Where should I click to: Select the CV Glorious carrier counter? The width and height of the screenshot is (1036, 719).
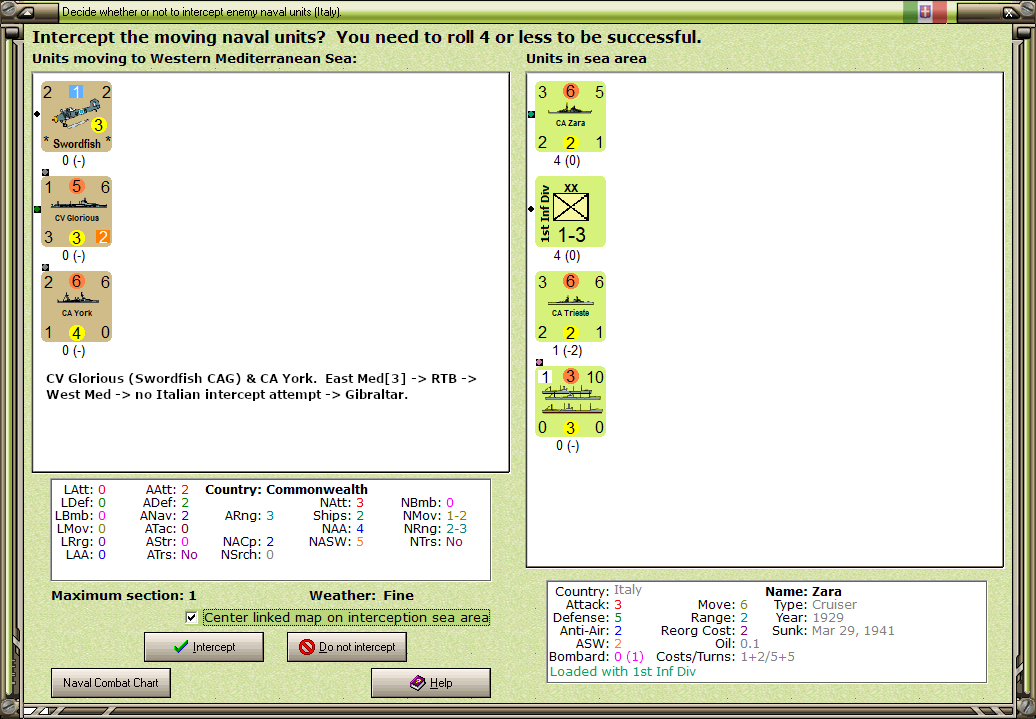(77, 211)
